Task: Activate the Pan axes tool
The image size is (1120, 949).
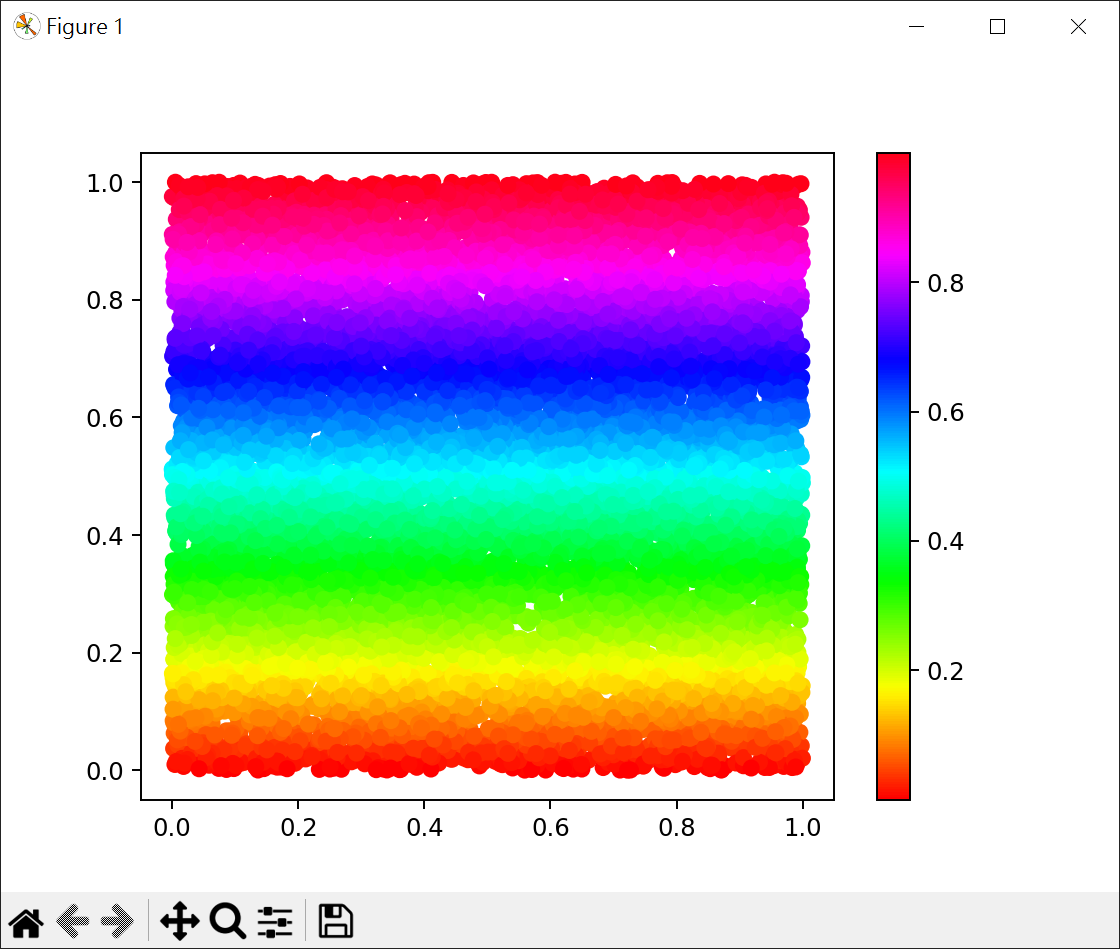Action: [x=179, y=920]
